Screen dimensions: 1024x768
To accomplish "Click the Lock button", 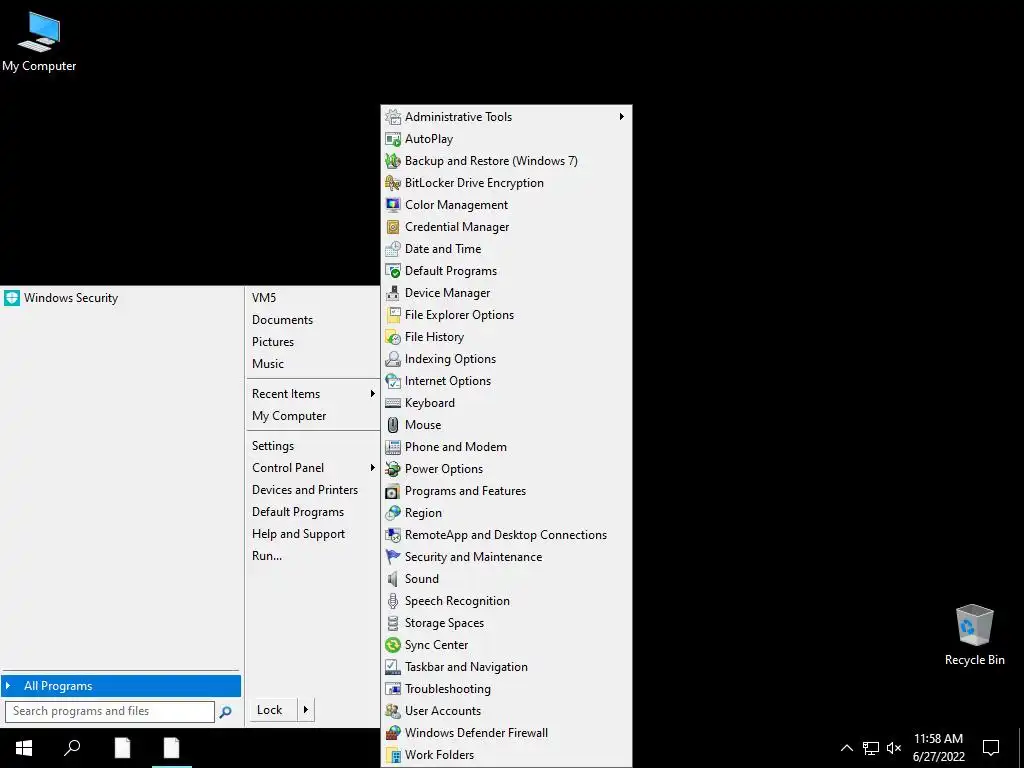I will (273, 710).
